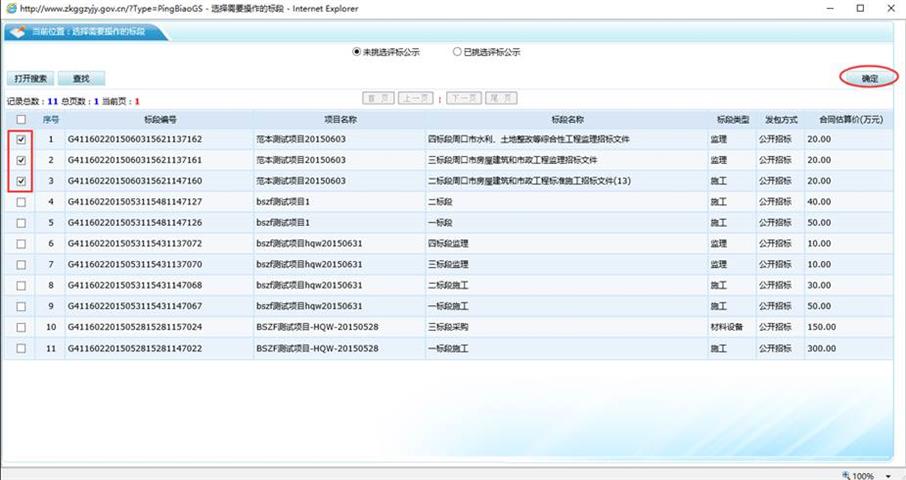Click the Internet Explorer icon in title bar
The width and height of the screenshot is (906, 480).
click(x=10, y=8)
